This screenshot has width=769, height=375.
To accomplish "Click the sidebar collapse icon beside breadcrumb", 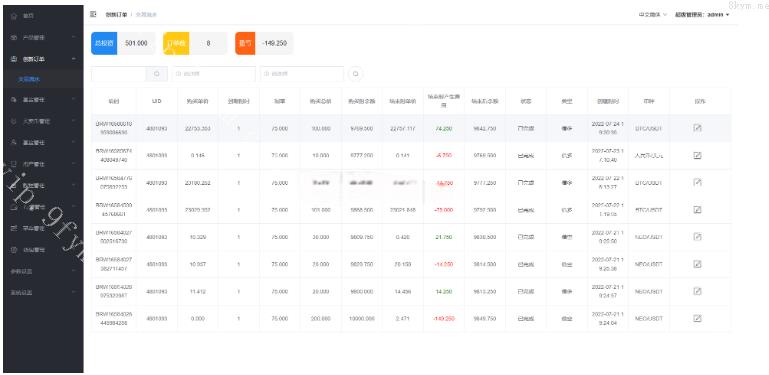I will pos(93,14).
